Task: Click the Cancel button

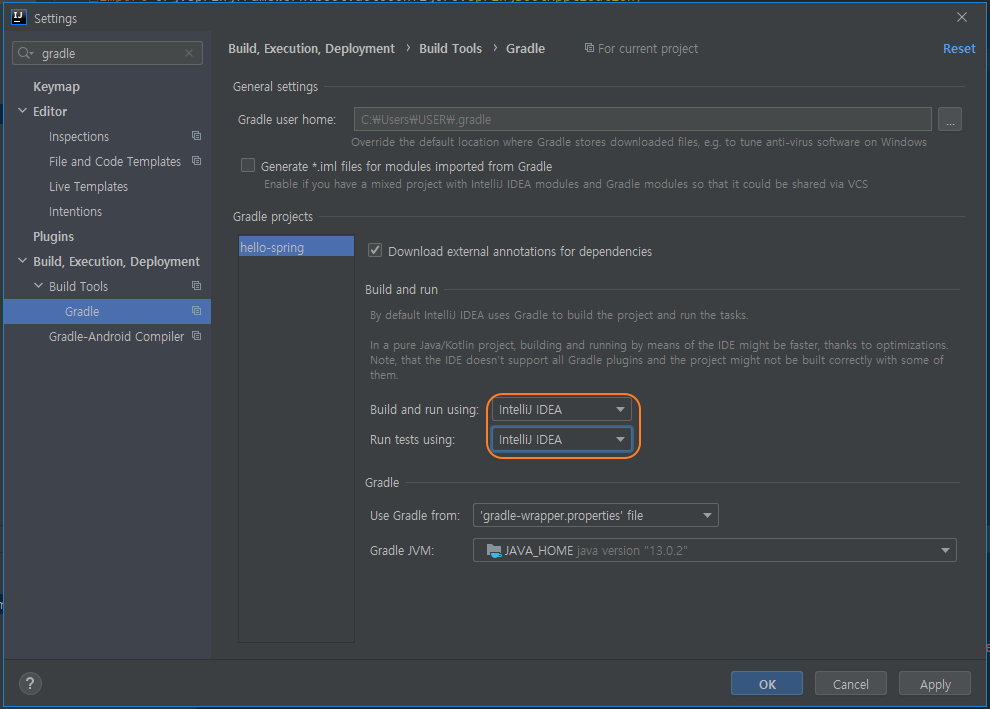Action: point(850,684)
